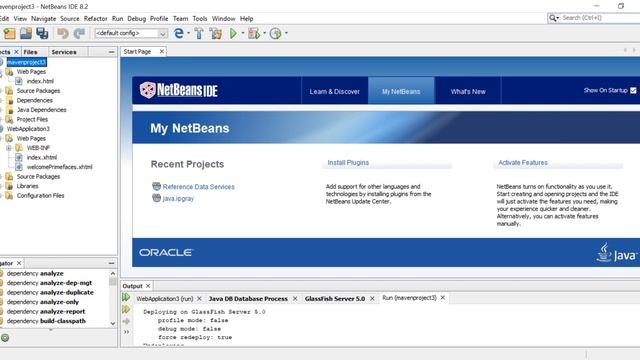Click the Profile Project toolbar icon
Screen dimensions: 640x360
tap(276, 33)
